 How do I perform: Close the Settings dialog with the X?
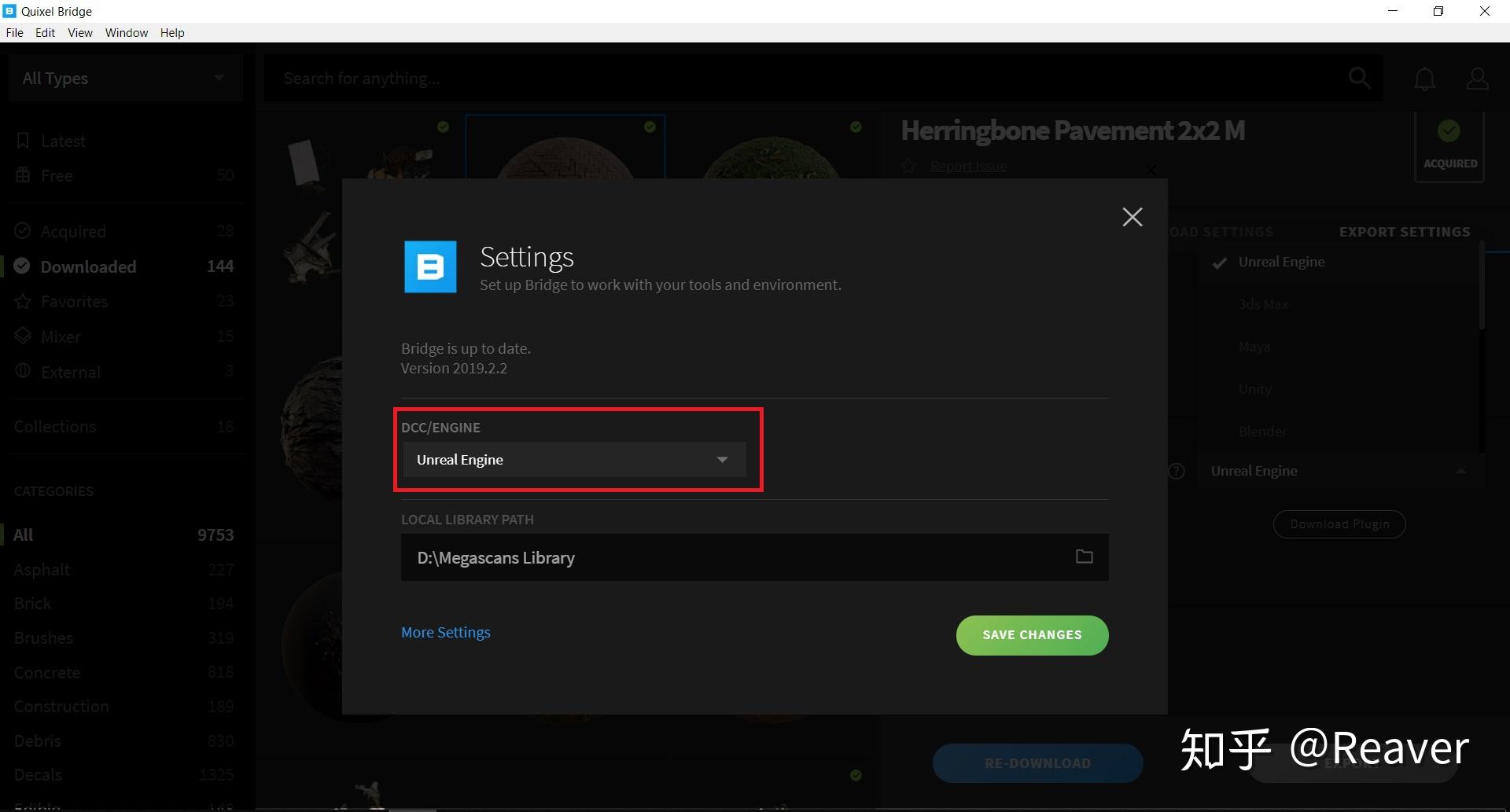coord(1132,217)
